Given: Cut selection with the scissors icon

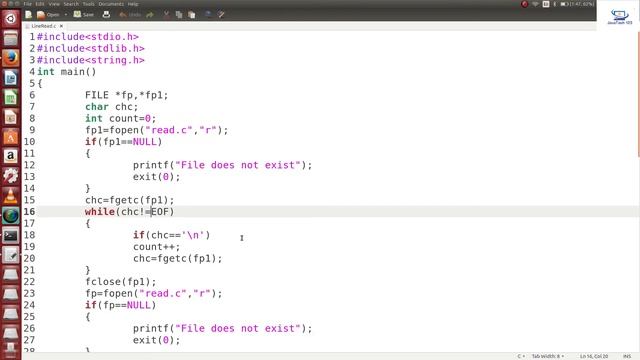Looking at the screenshot, I should [166, 15].
